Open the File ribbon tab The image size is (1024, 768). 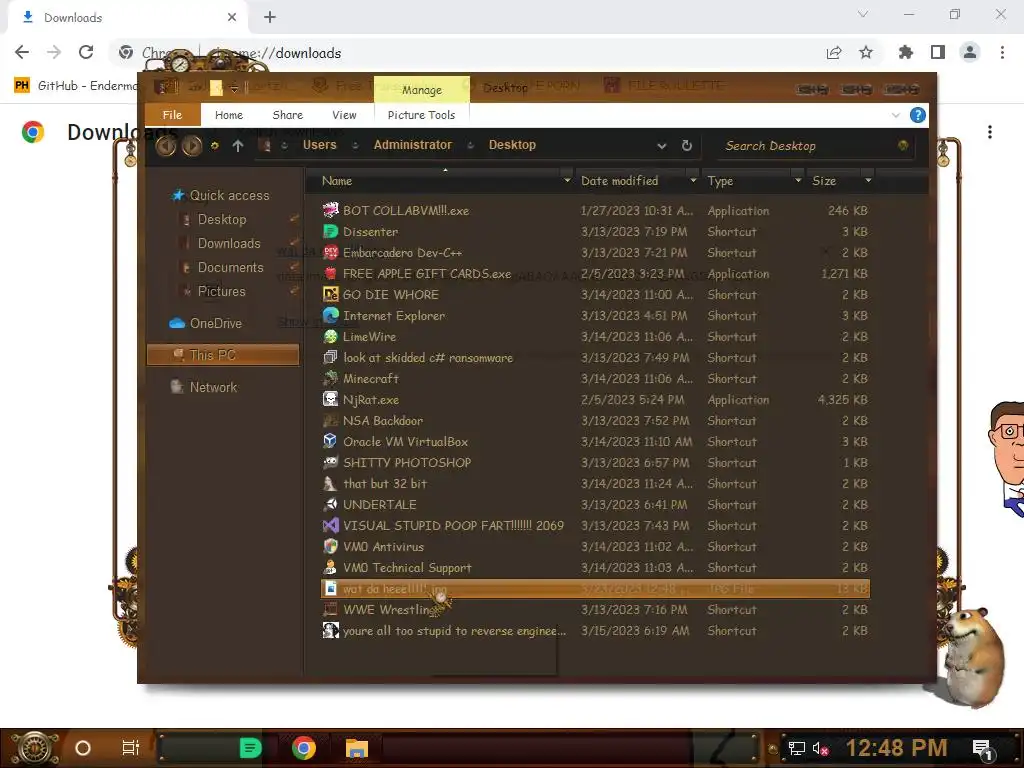coord(172,115)
